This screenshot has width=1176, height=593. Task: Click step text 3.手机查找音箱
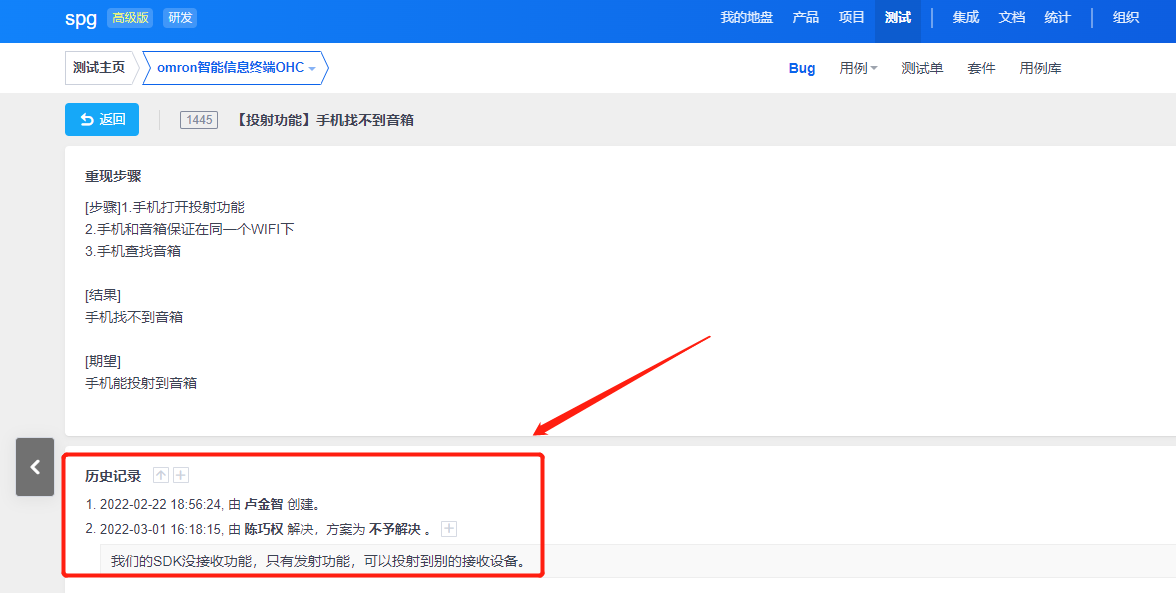133,251
